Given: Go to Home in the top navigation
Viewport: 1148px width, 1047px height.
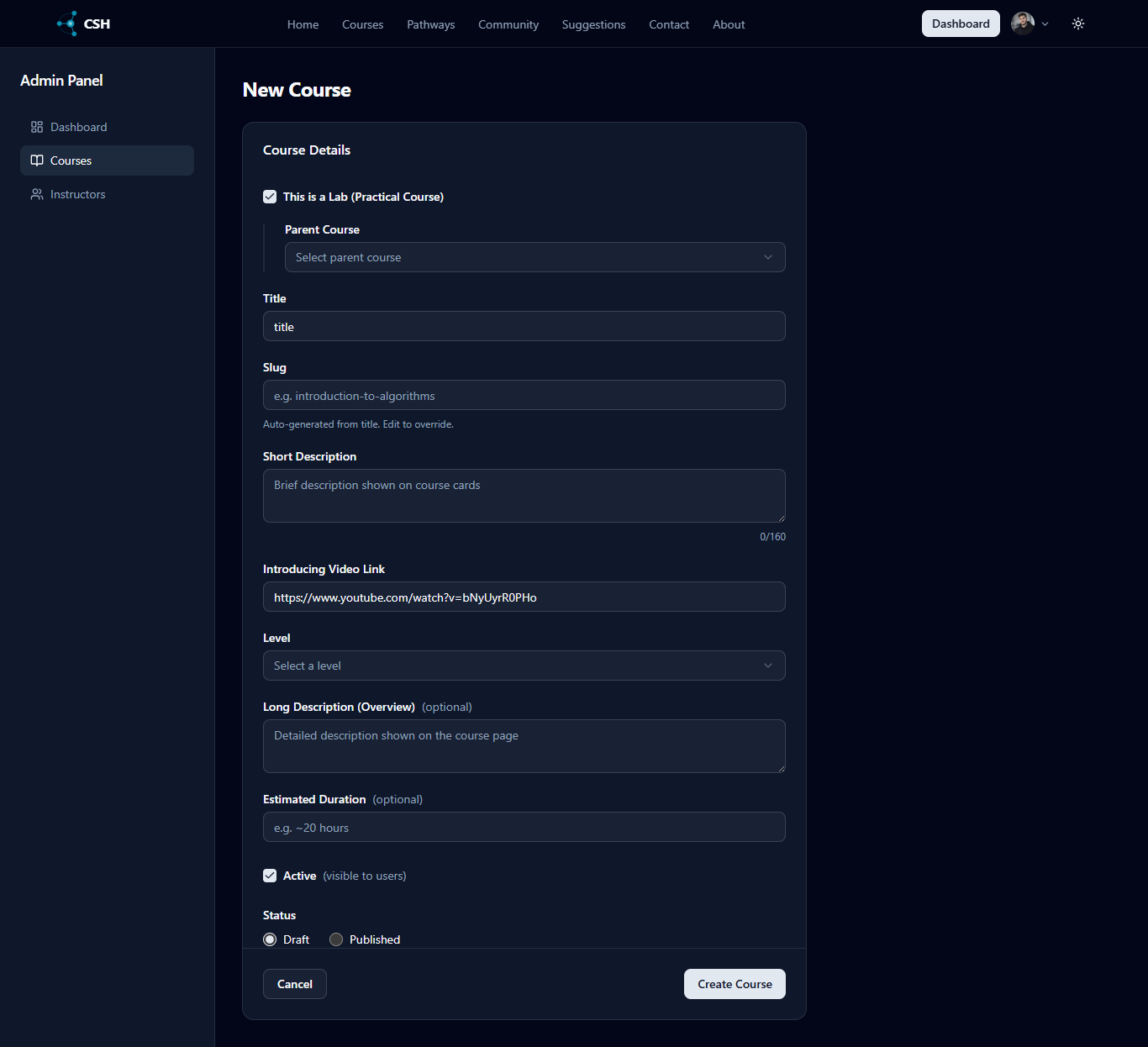Looking at the screenshot, I should [x=303, y=24].
